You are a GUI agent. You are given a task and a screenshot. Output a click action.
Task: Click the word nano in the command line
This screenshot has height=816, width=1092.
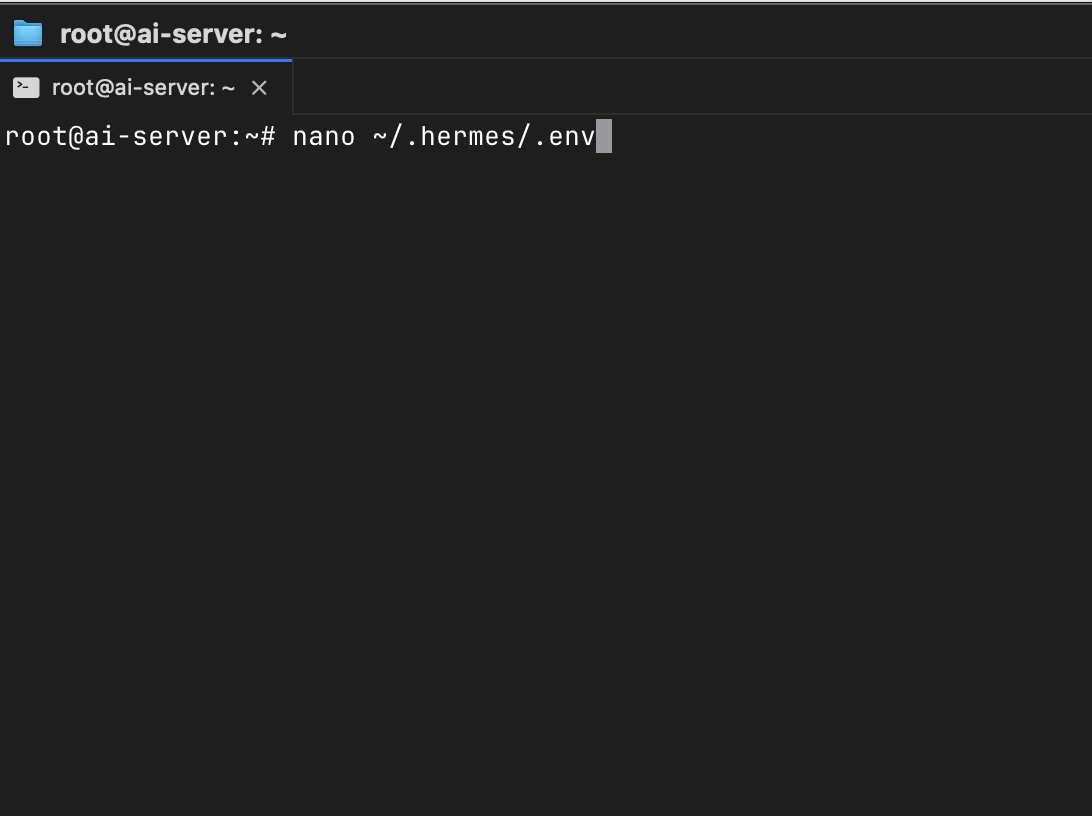[x=324, y=136]
